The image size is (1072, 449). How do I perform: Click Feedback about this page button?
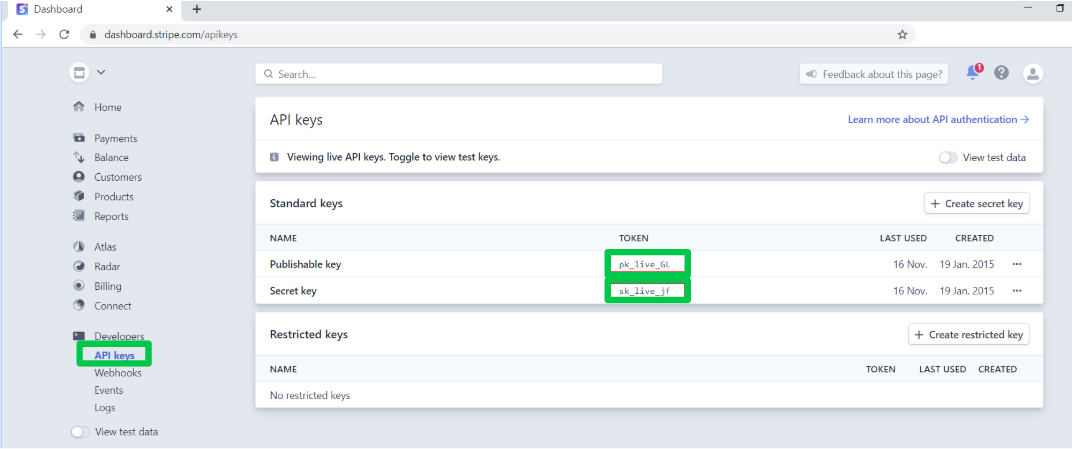(874, 74)
